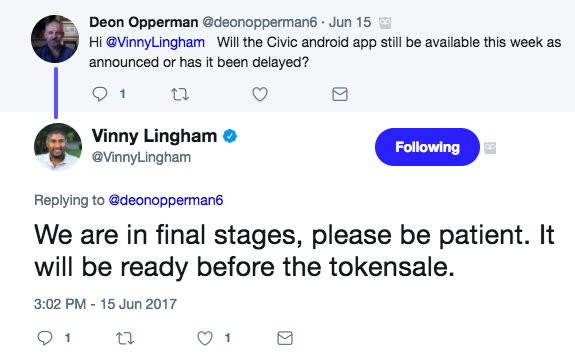Image resolution: width=575 pixels, height=363 pixels.
Task: Retweet Vinny Lingham's reply
Action: (x=125, y=338)
